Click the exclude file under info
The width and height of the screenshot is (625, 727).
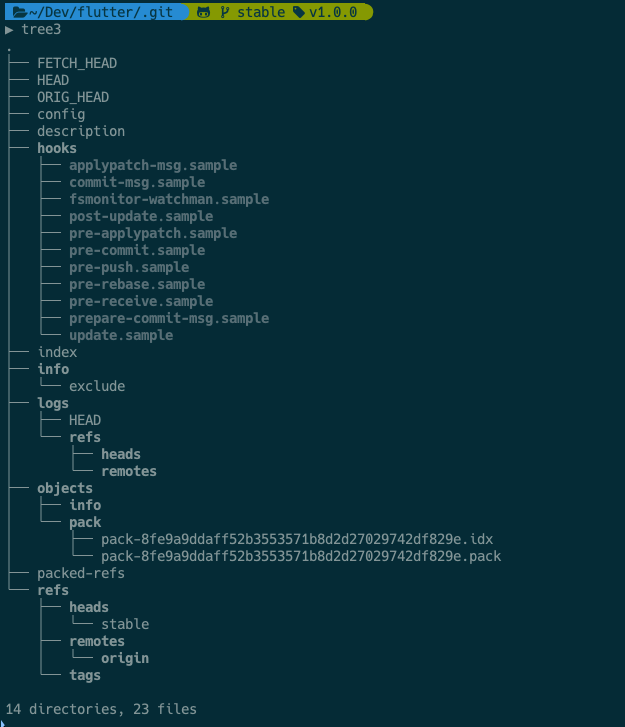97,386
